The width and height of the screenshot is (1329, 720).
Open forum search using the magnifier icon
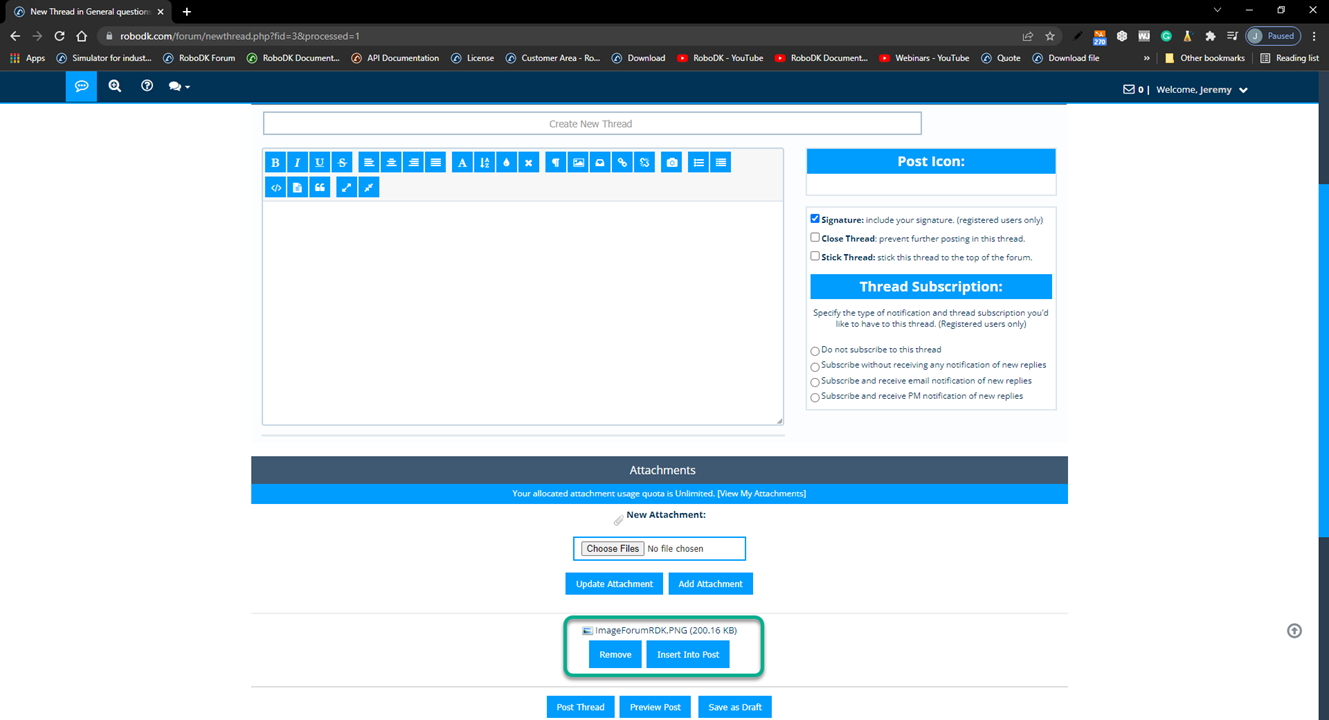click(115, 87)
